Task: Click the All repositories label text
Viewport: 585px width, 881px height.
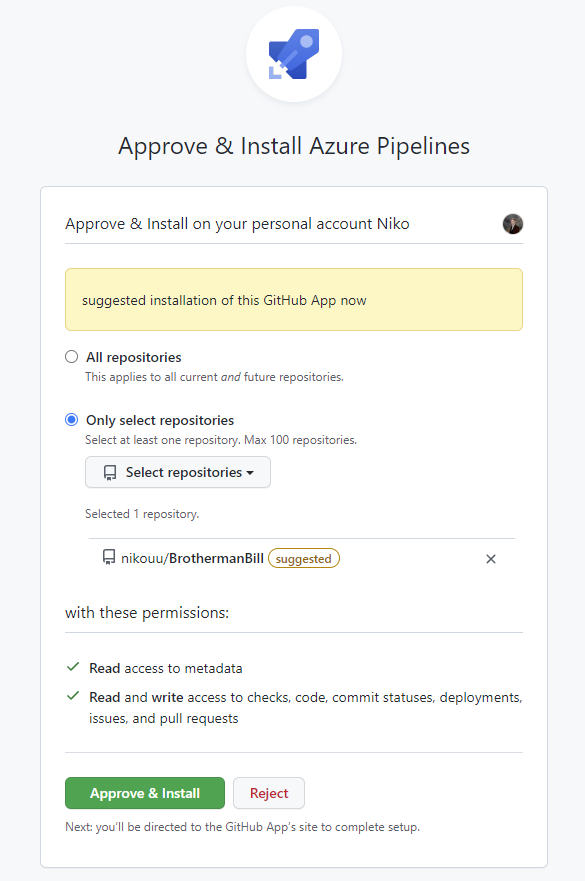Action: click(134, 357)
